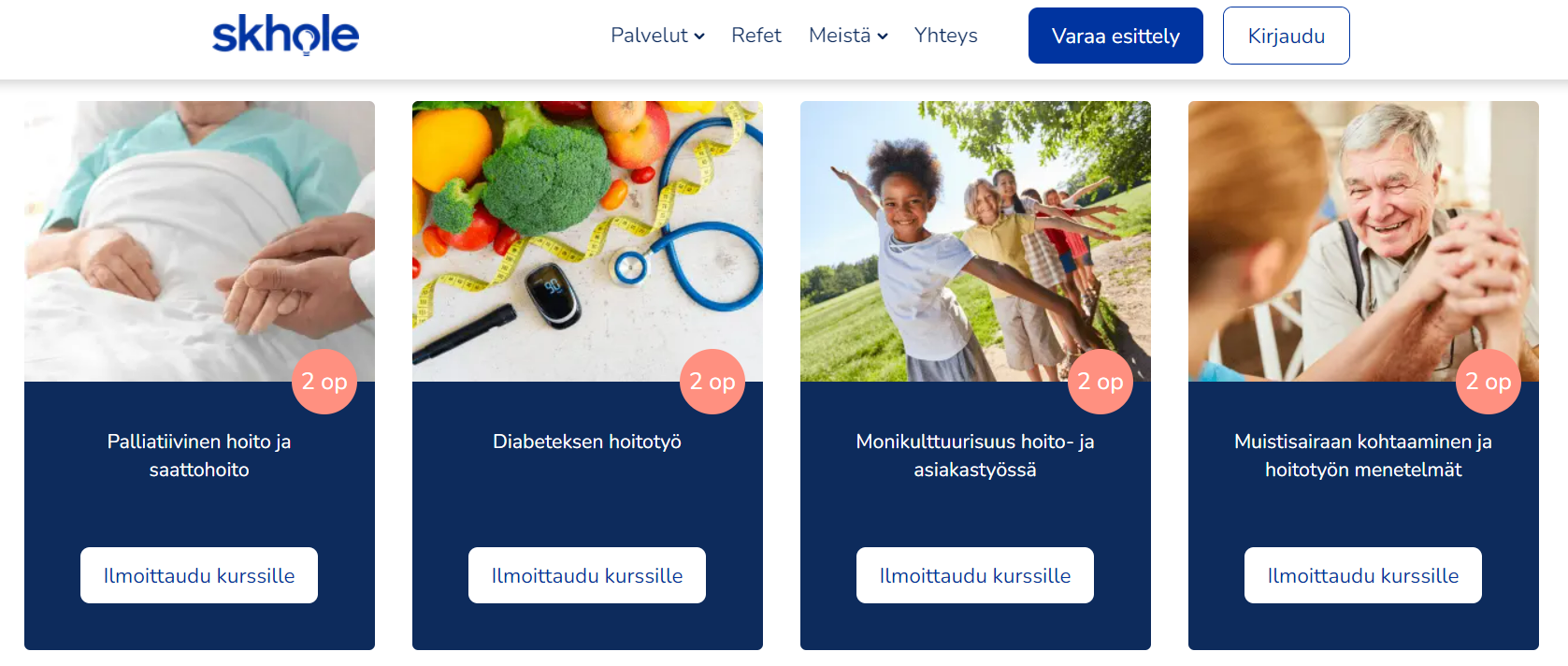The height and width of the screenshot is (666, 1568).
Task: Open the palliative care course image
Action: tap(199, 241)
